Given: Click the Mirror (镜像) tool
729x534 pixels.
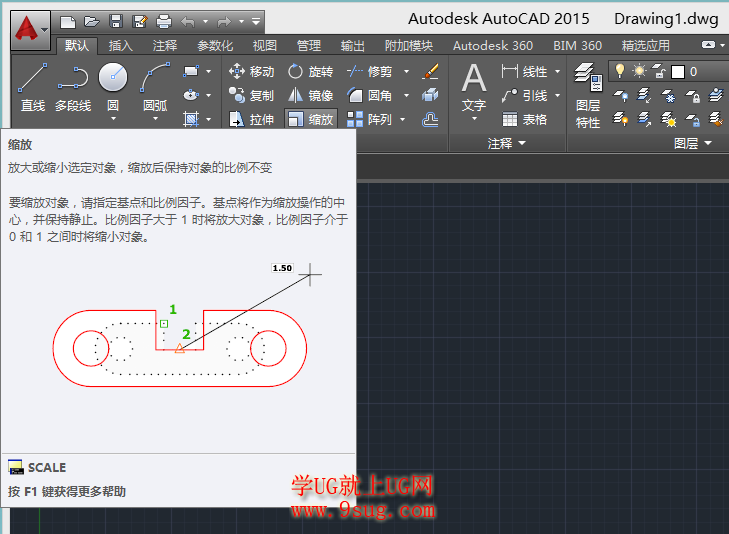Looking at the screenshot, I should click(310, 95).
